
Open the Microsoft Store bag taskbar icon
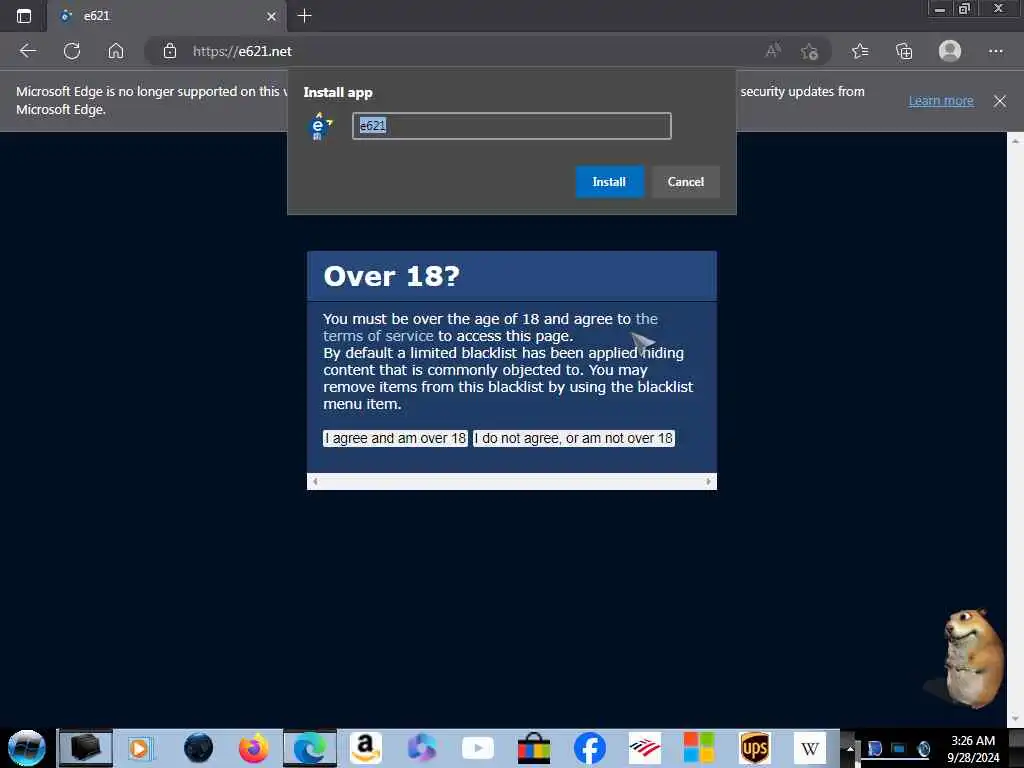click(534, 748)
